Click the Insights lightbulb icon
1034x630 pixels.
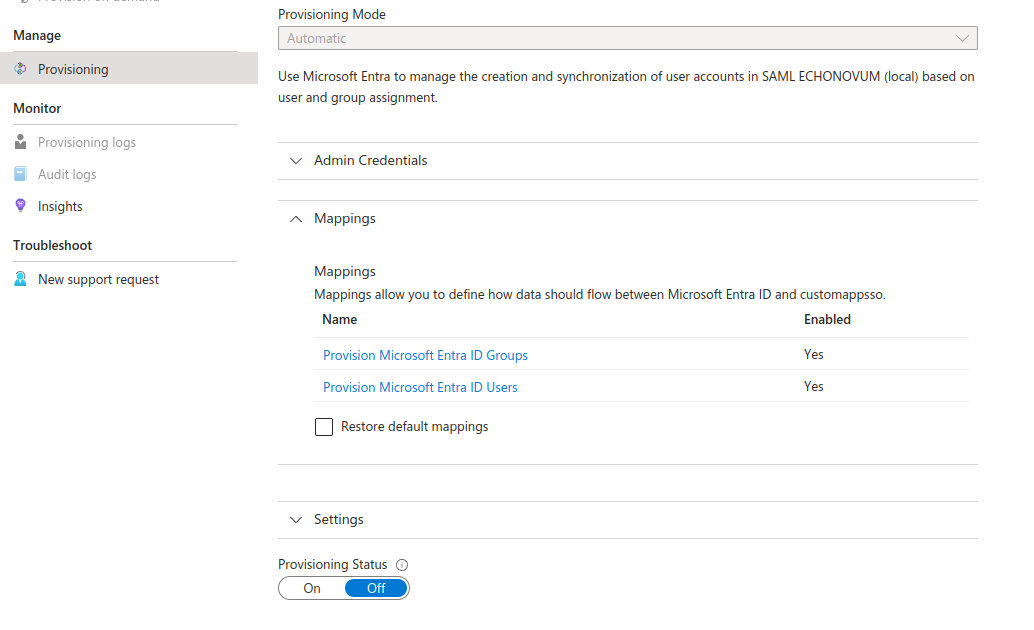click(20, 206)
